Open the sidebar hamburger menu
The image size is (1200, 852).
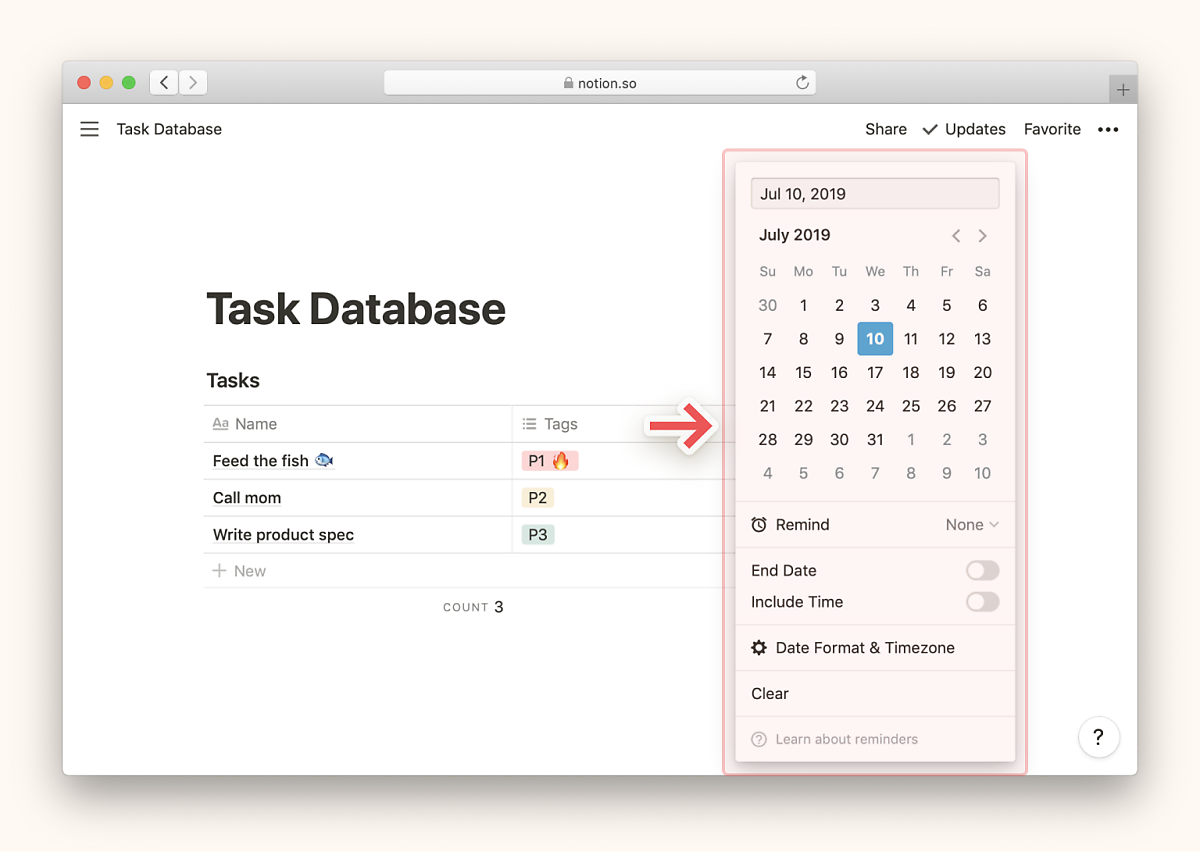90,129
